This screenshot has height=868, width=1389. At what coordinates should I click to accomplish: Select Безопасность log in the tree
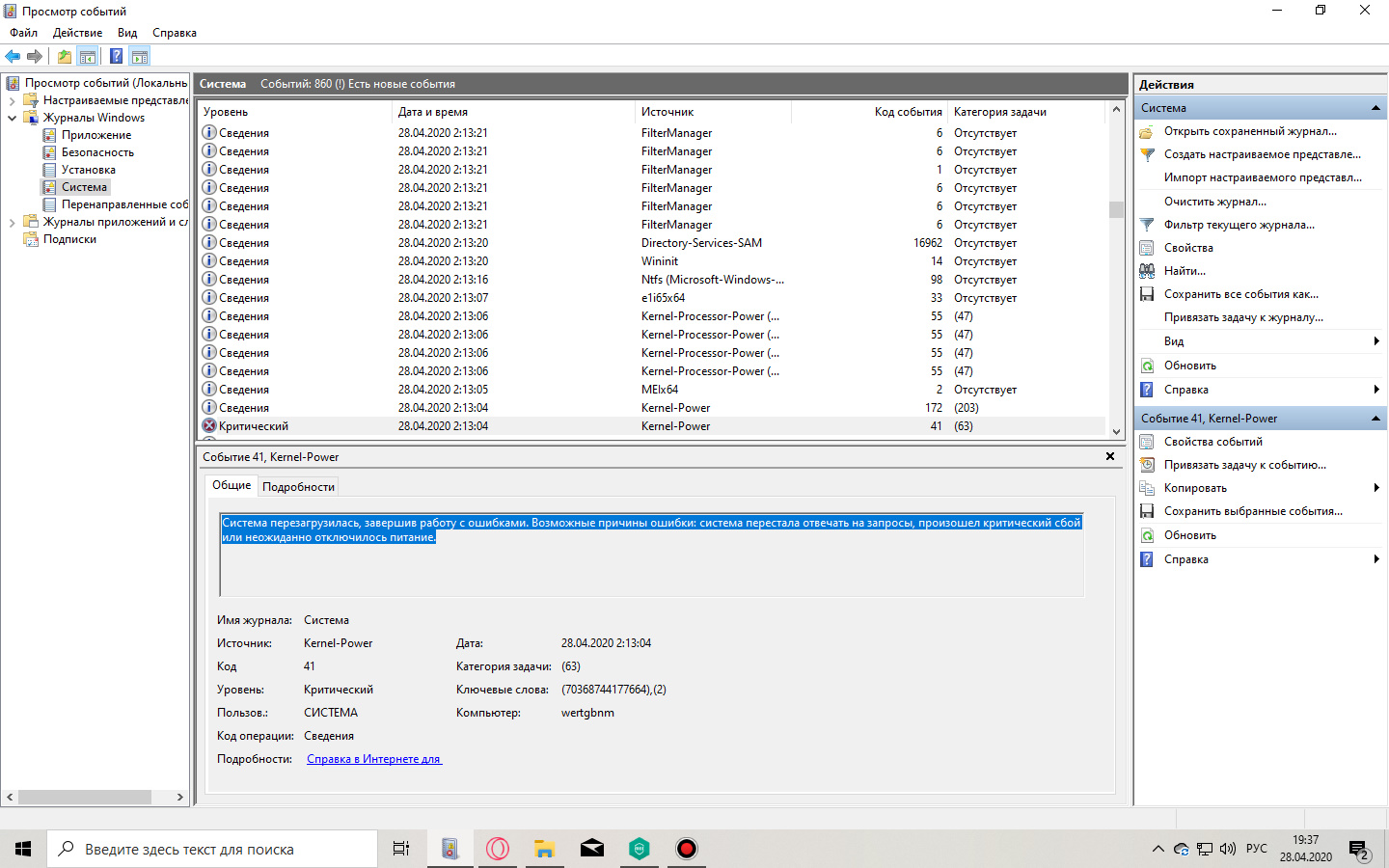click(97, 152)
